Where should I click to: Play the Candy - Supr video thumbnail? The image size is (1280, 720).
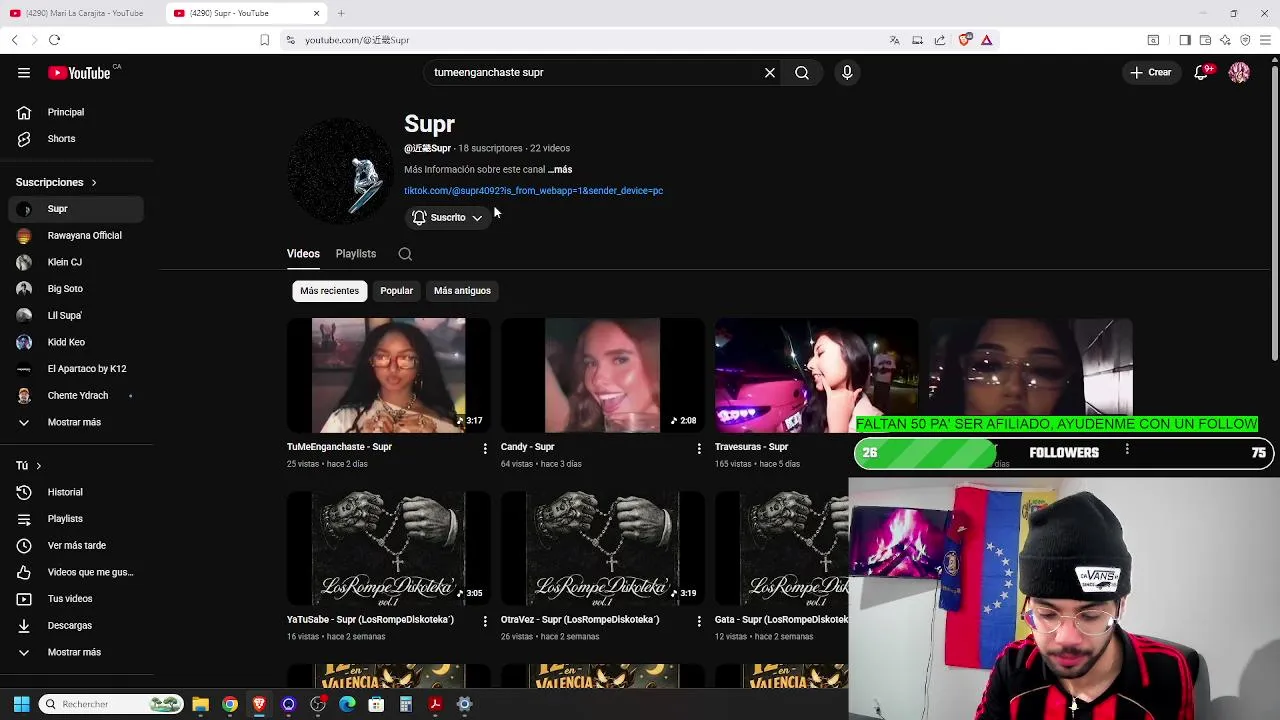tap(602, 375)
